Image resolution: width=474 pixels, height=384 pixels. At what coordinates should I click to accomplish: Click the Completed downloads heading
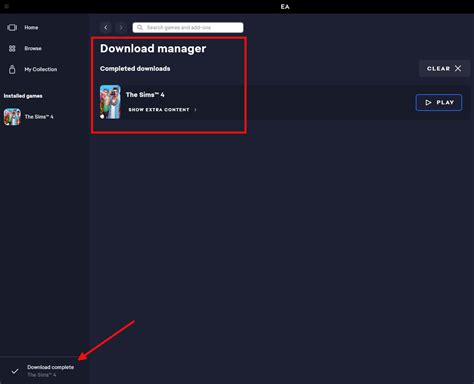[x=135, y=69]
